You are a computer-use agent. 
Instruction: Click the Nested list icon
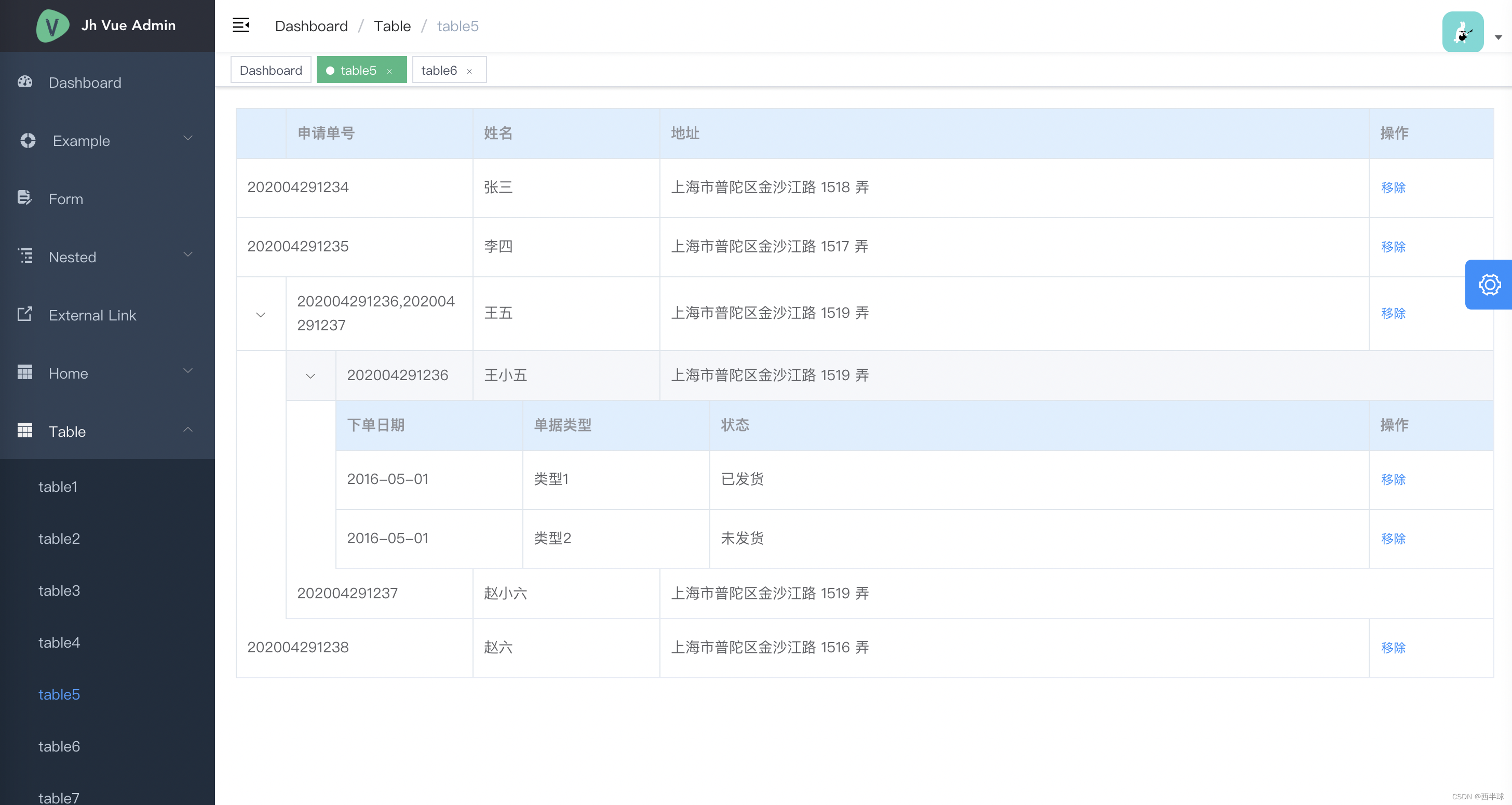pyautogui.click(x=24, y=256)
